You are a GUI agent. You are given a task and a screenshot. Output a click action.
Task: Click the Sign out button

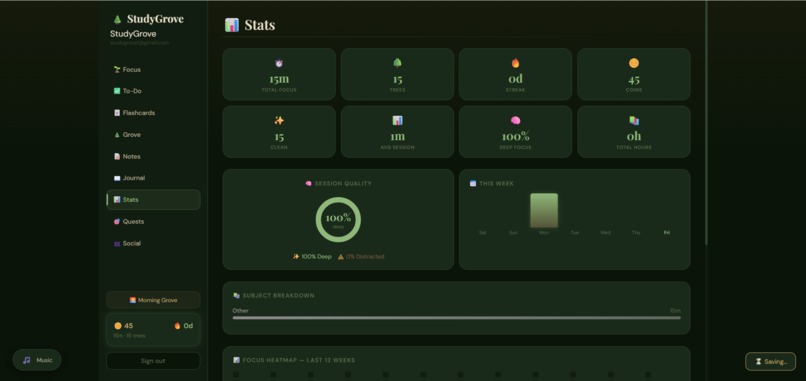(153, 361)
